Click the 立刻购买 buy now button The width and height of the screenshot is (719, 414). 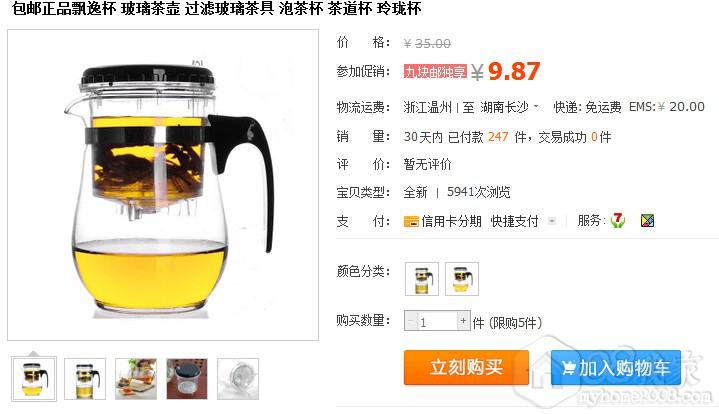point(466,367)
